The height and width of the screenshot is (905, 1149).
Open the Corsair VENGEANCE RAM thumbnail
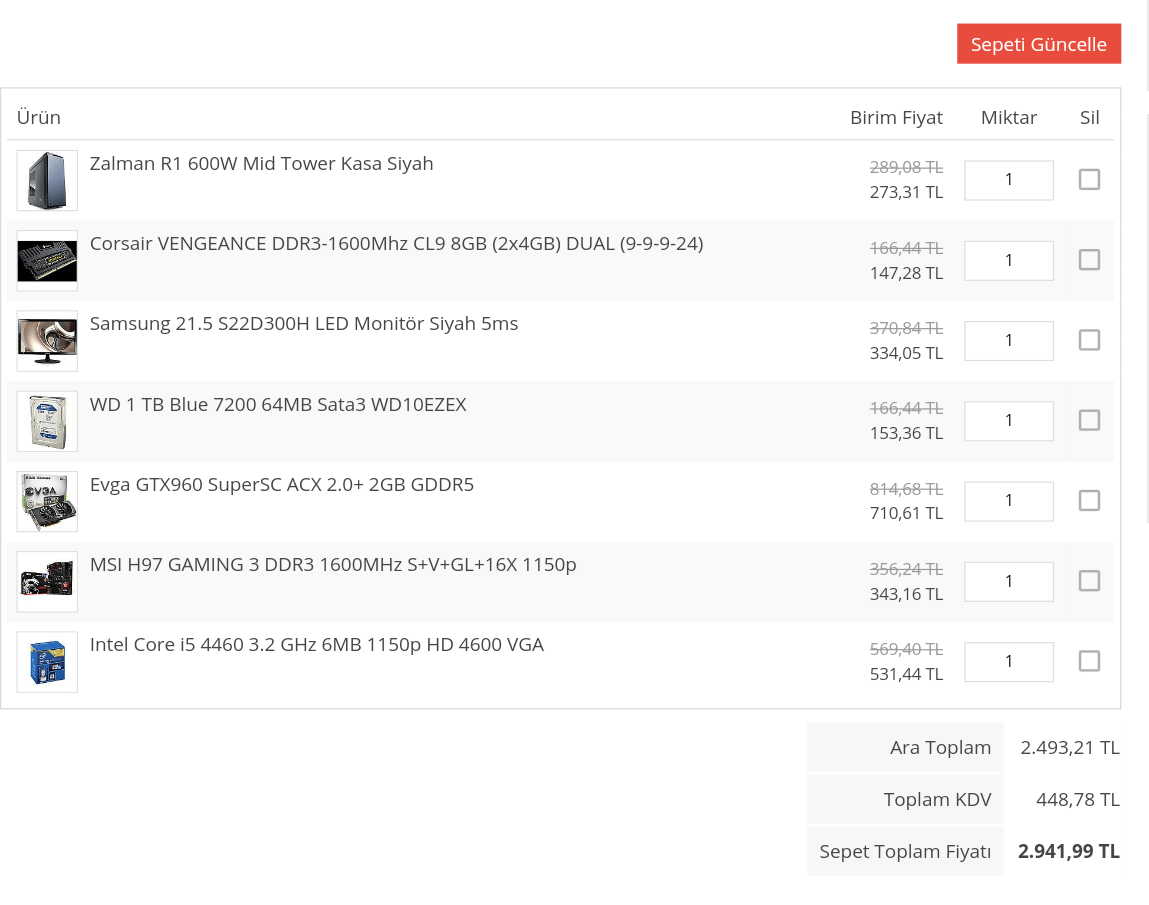47,261
